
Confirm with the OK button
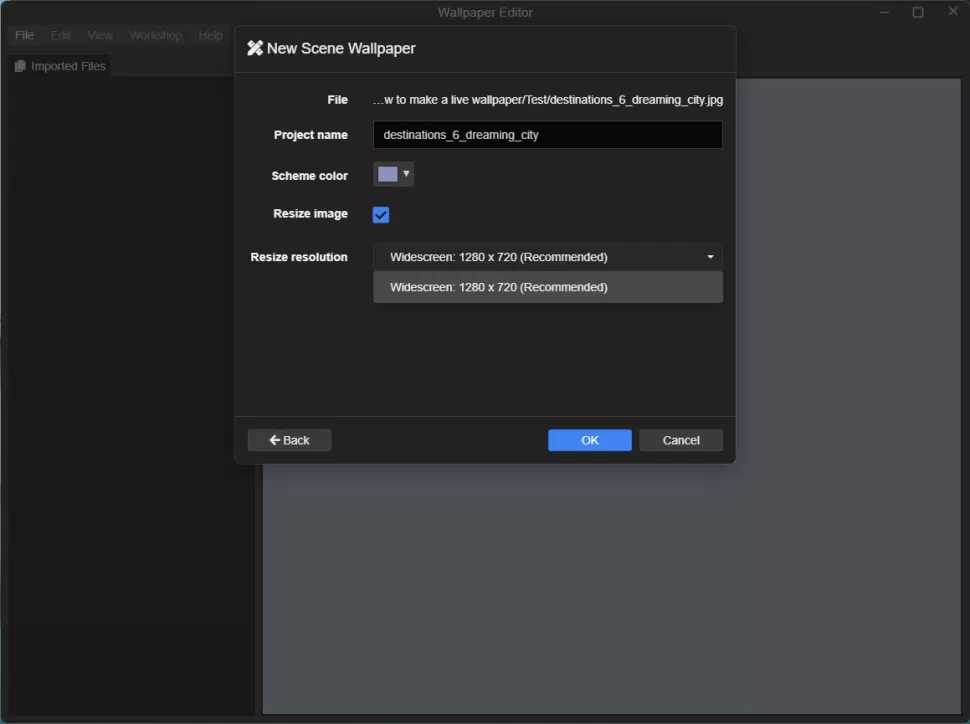click(590, 440)
